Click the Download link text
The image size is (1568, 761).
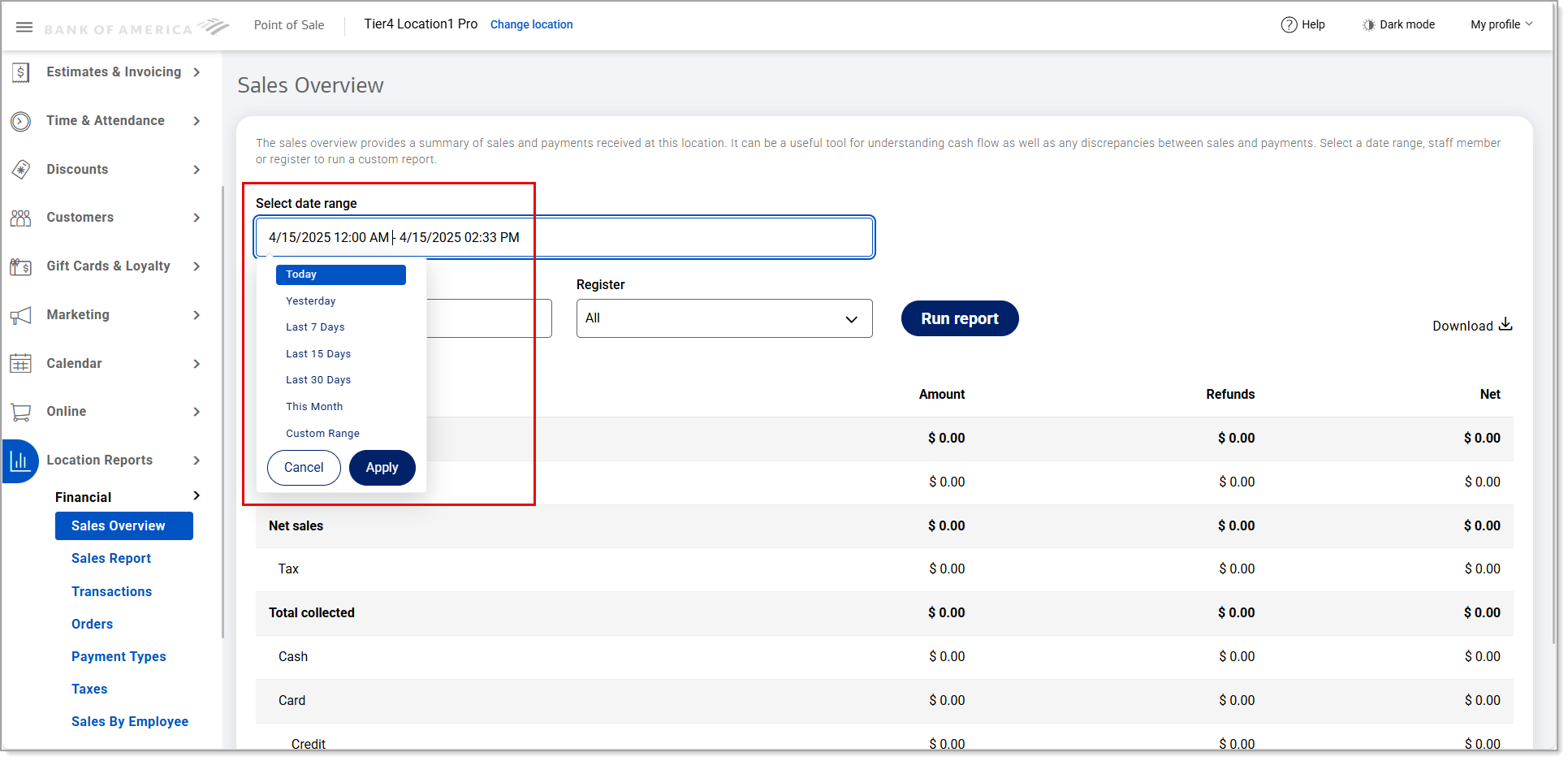pos(1462,326)
